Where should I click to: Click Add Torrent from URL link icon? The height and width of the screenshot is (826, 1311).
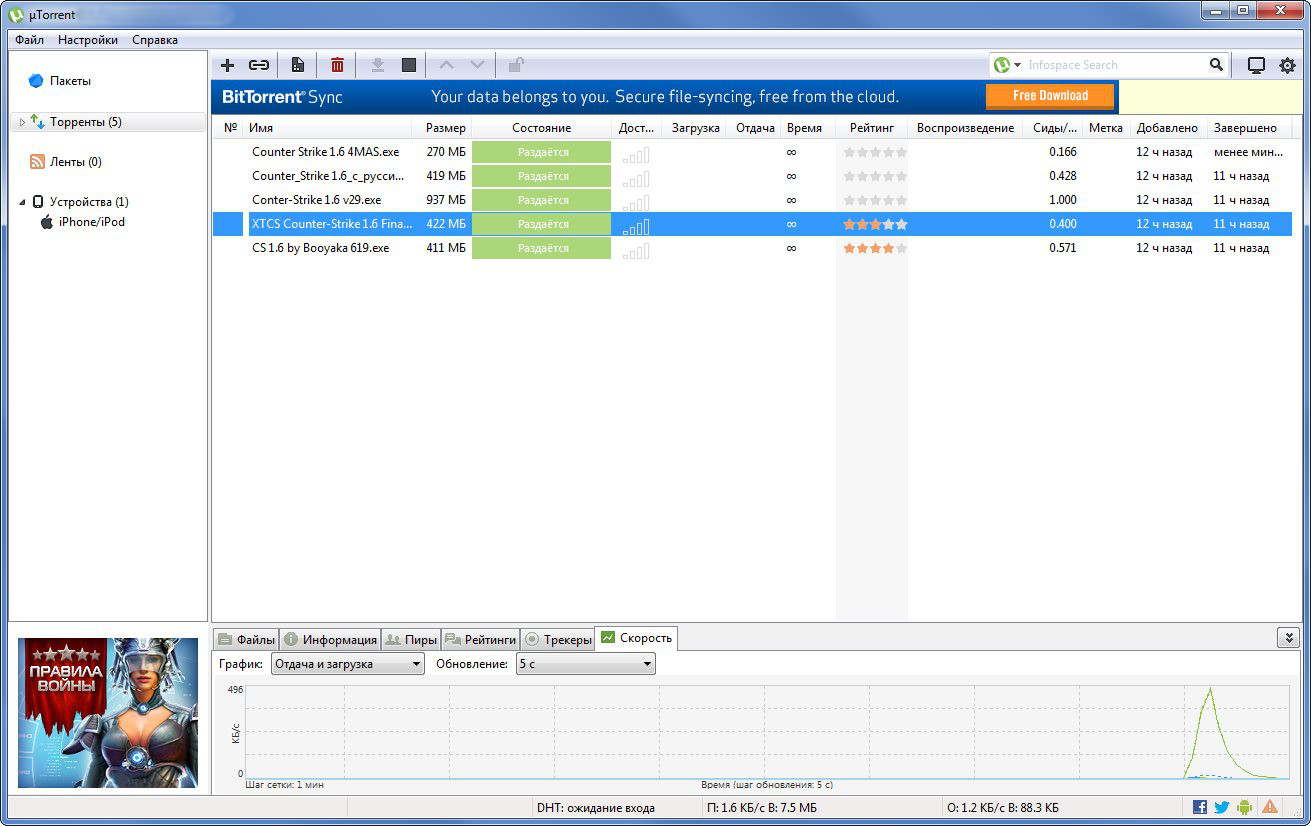click(259, 65)
